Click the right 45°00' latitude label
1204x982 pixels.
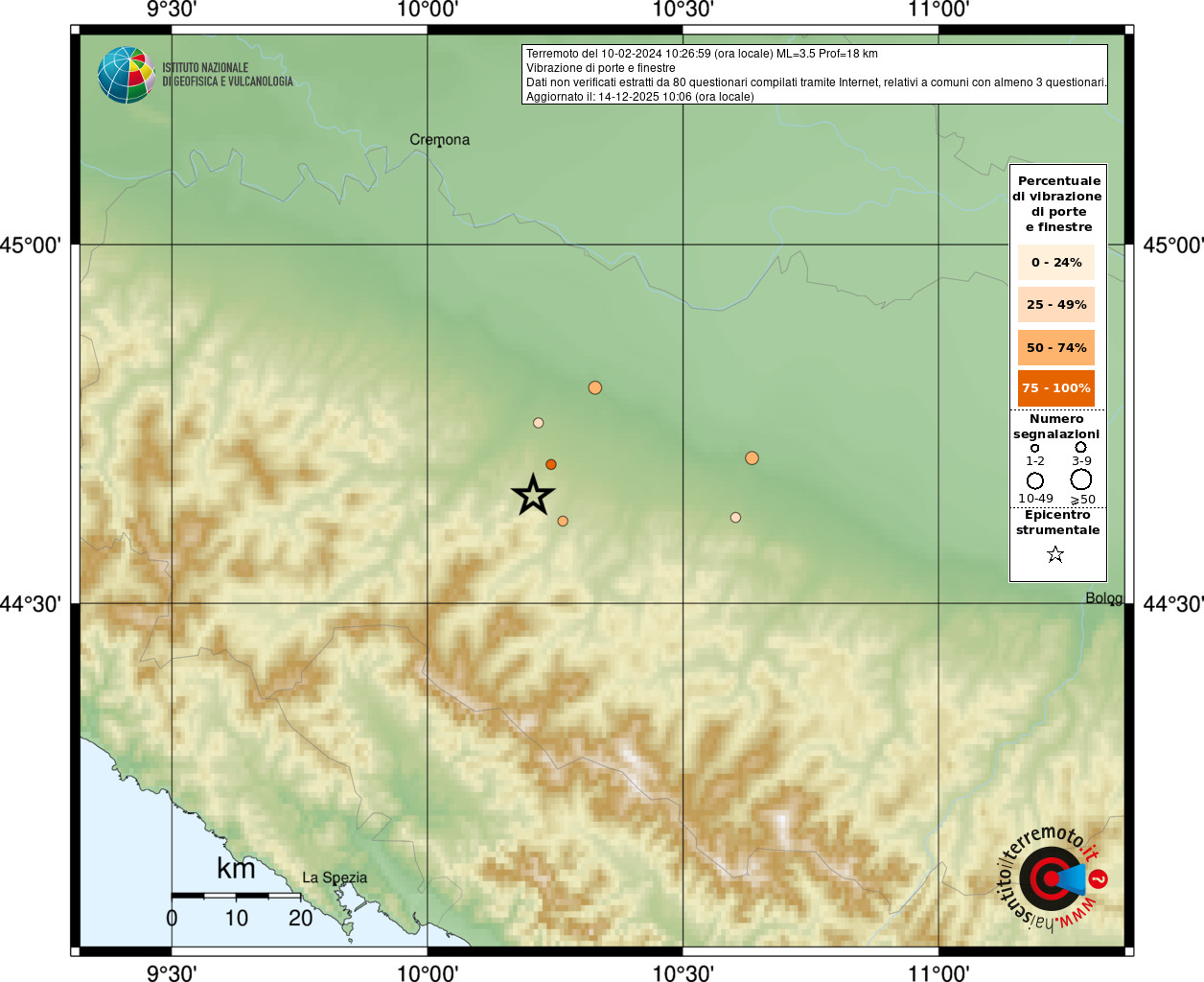(x=1173, y=245)
